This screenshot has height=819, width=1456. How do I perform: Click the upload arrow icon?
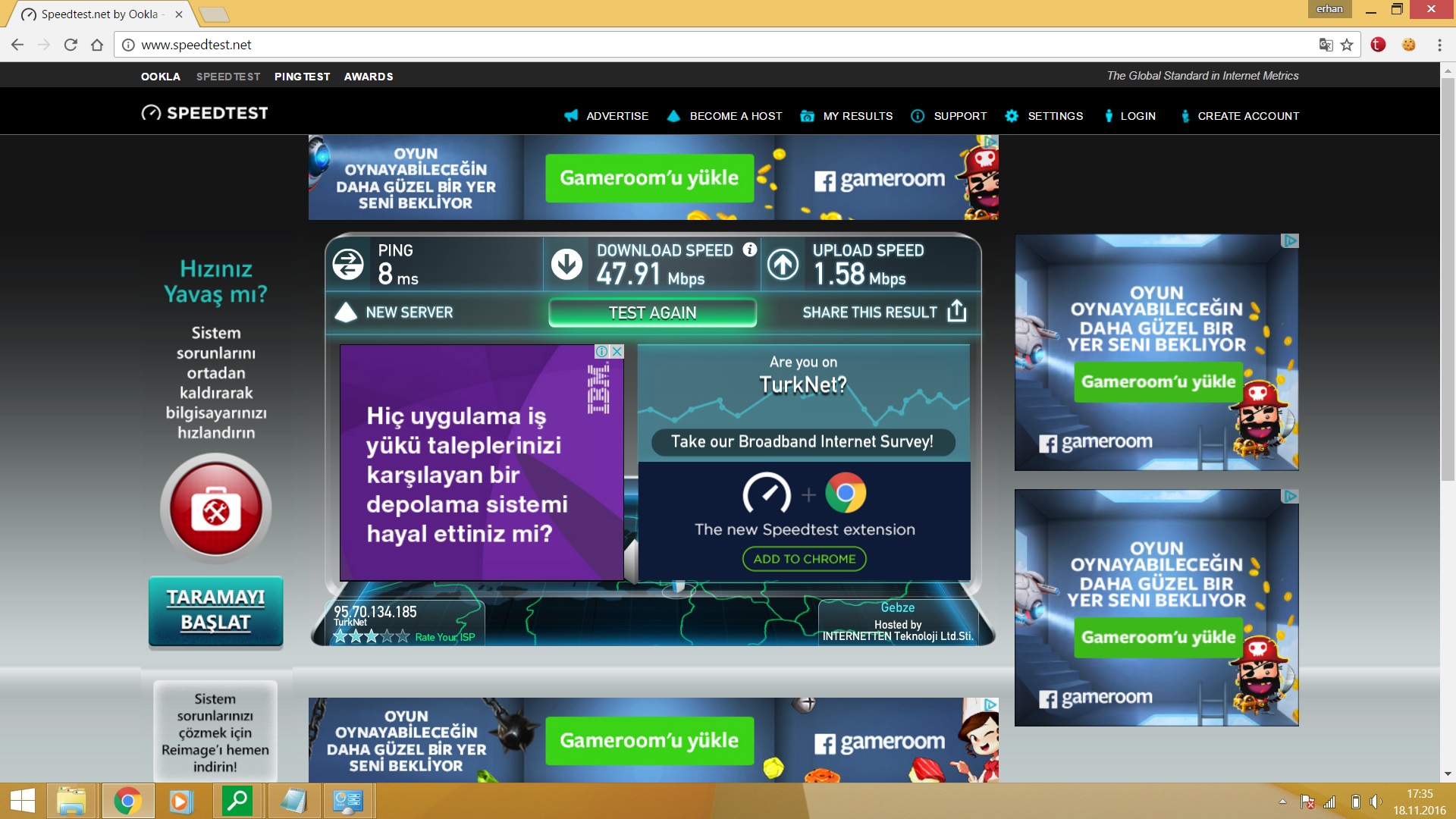pos(783,264)
